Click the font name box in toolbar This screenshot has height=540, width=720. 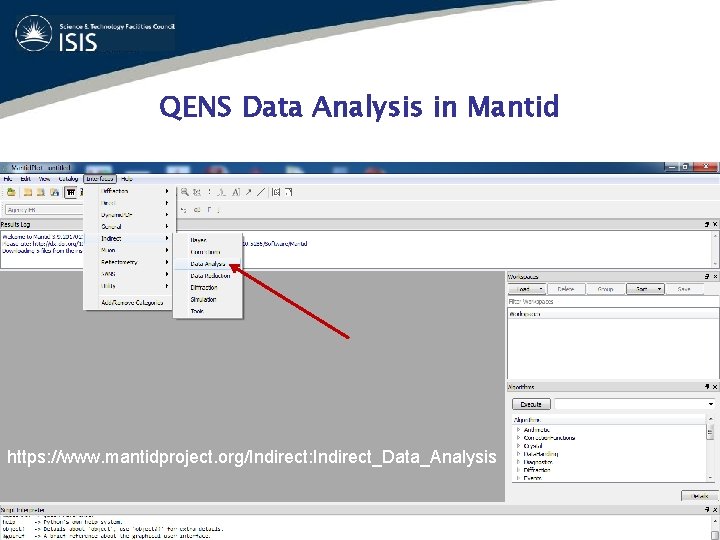44,210
